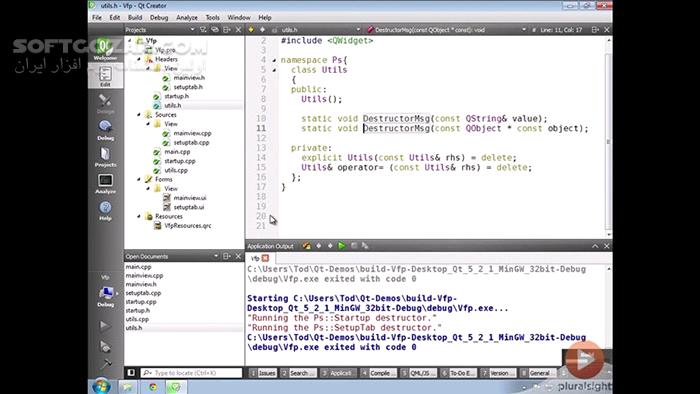Collapse the Vfp project tree node
Viewport: 700px width, 394px height.
point(130,41)
